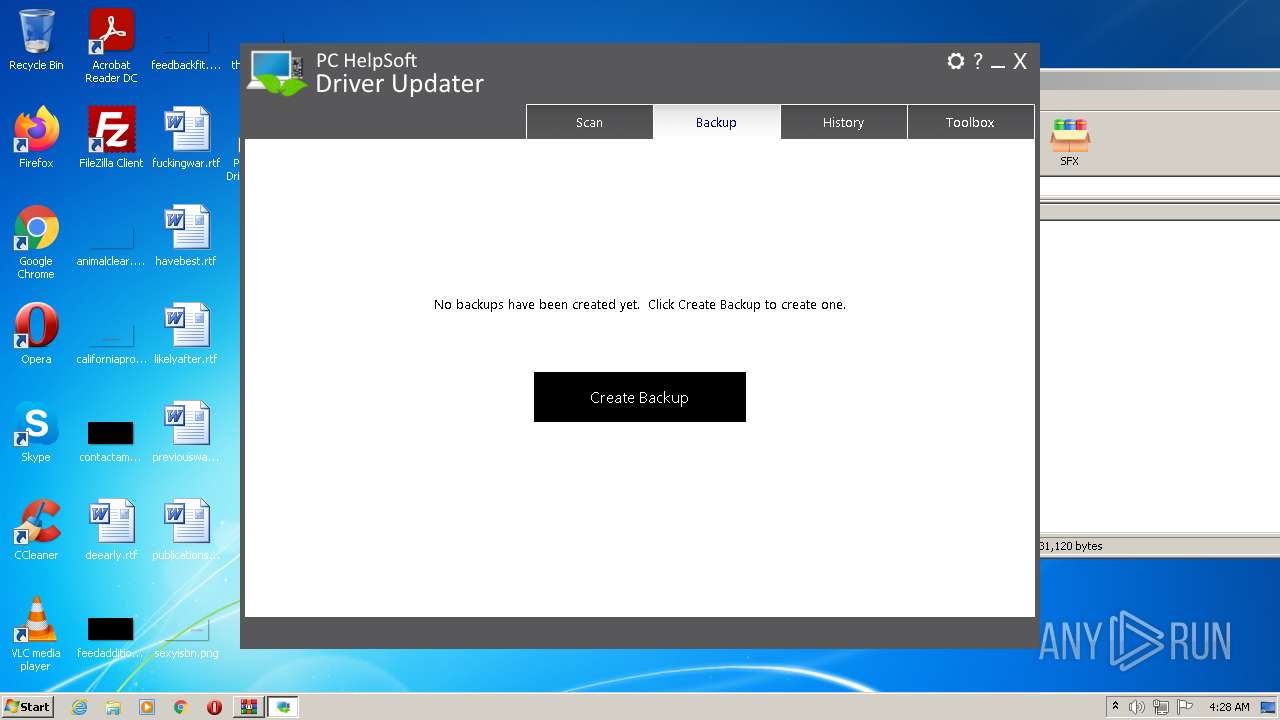Open Action Center flag icon
The width and height of the screenshot is (1280, 720).
coord(1186,707)
